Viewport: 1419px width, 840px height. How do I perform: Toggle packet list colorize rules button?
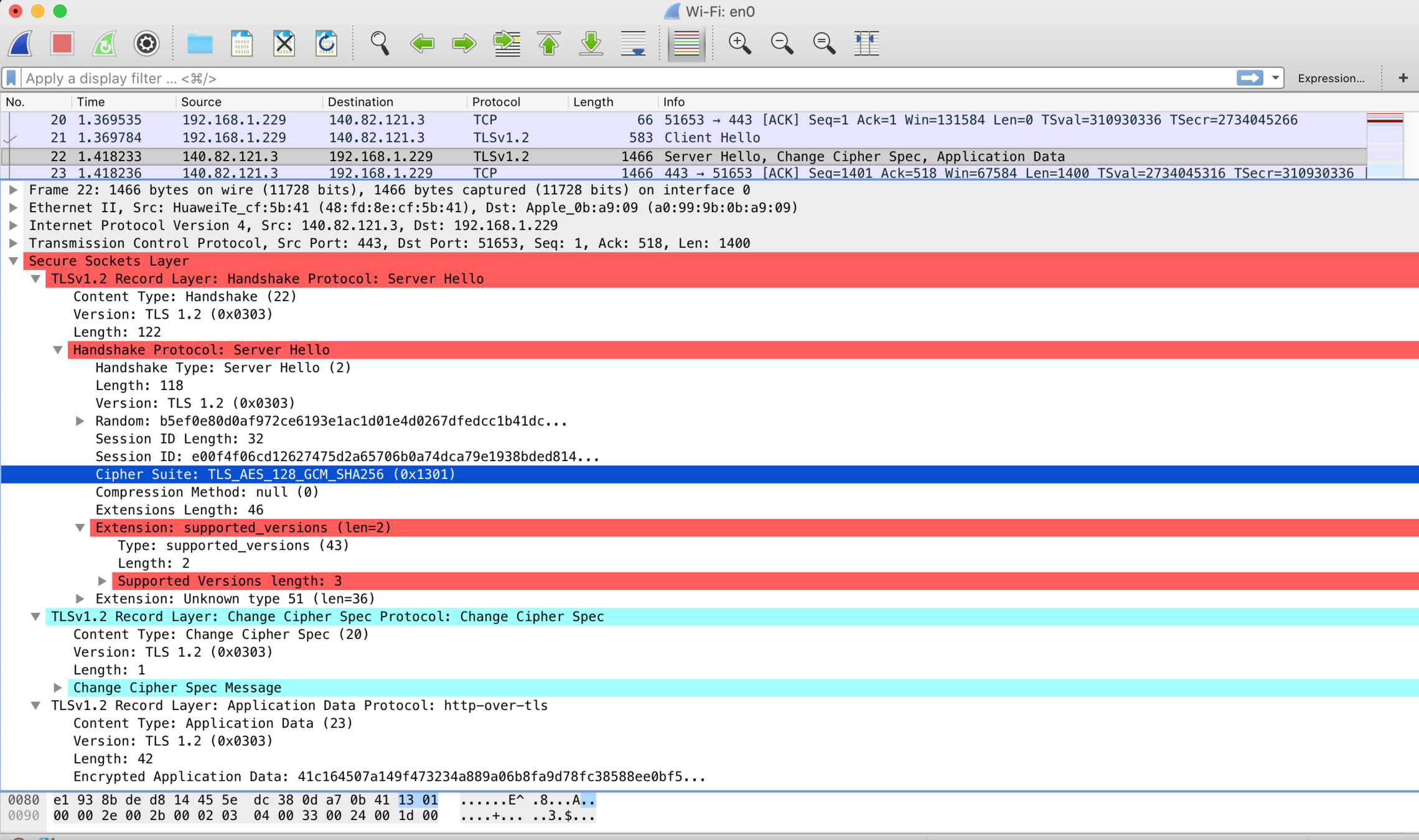click(x=686, y=43)
